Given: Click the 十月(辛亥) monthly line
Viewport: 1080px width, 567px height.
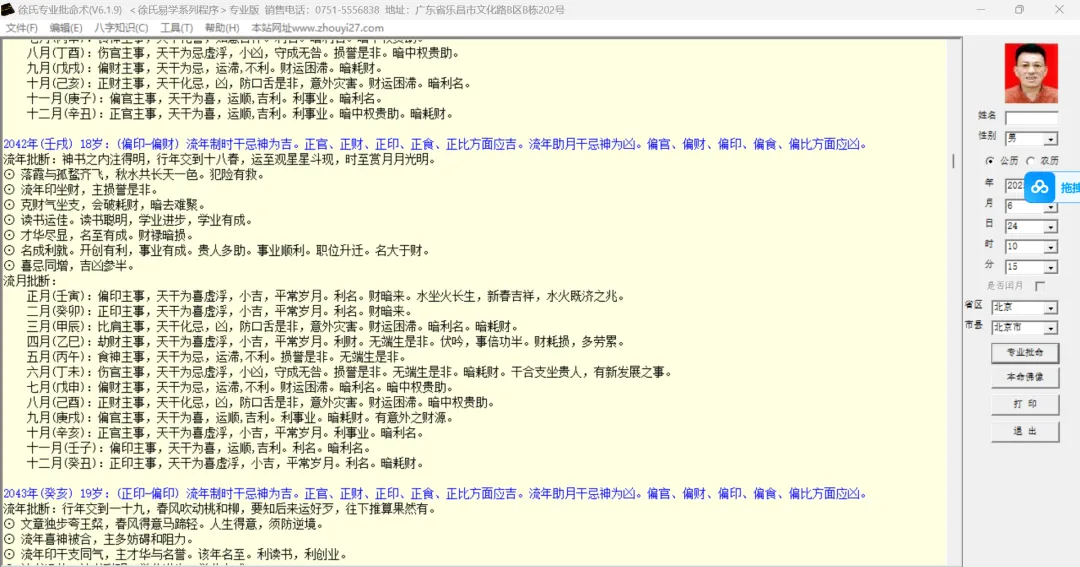Looking at the screenshot, I should pos(226,433).
